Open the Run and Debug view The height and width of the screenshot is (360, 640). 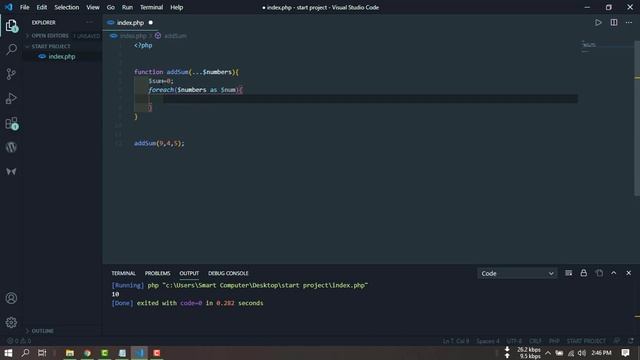pos(11,98)
